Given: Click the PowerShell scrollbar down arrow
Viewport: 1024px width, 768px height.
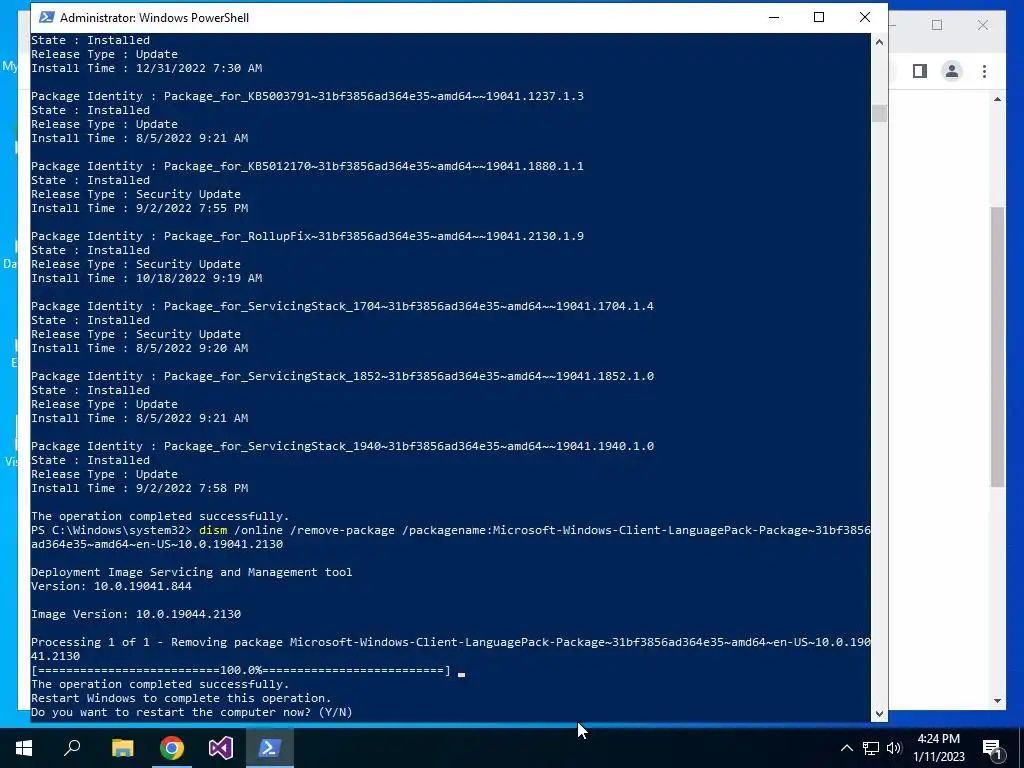Looking at the screenshot, I should tap(879, 714).
